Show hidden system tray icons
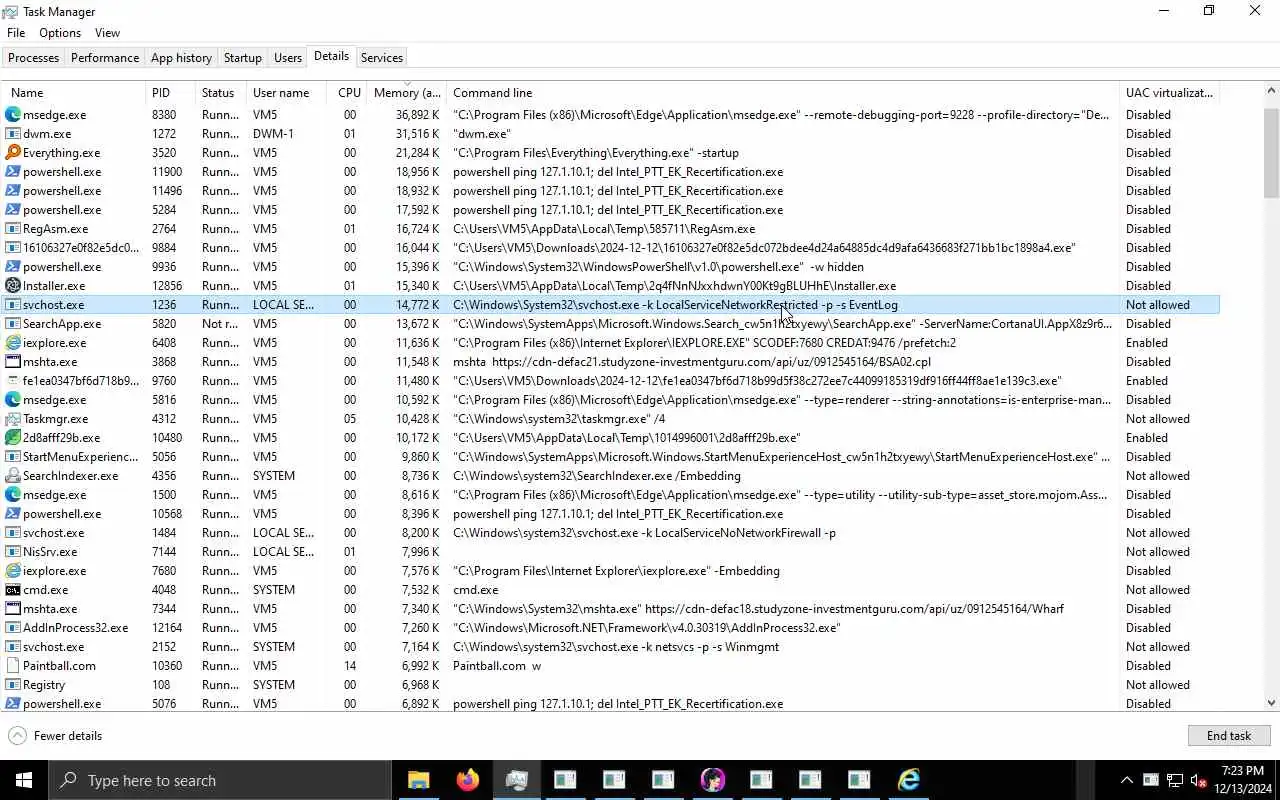The height and width of the screenshot is (800, 1280). (x=1127, y=780)
